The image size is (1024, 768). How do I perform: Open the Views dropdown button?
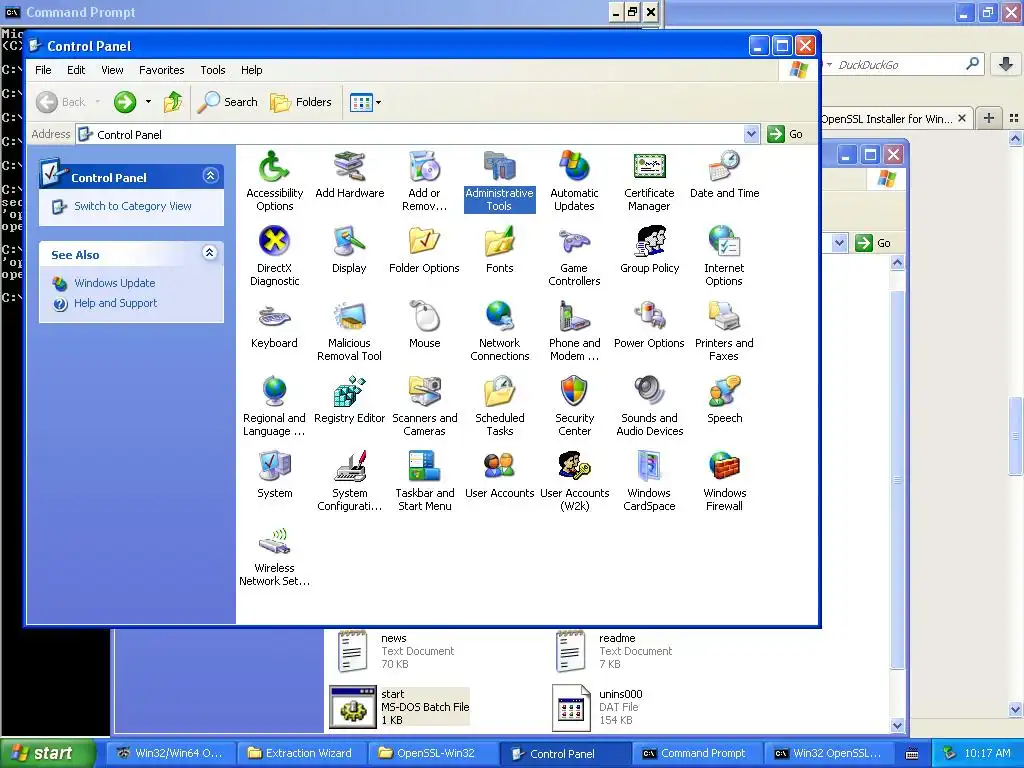coord(365,102)
